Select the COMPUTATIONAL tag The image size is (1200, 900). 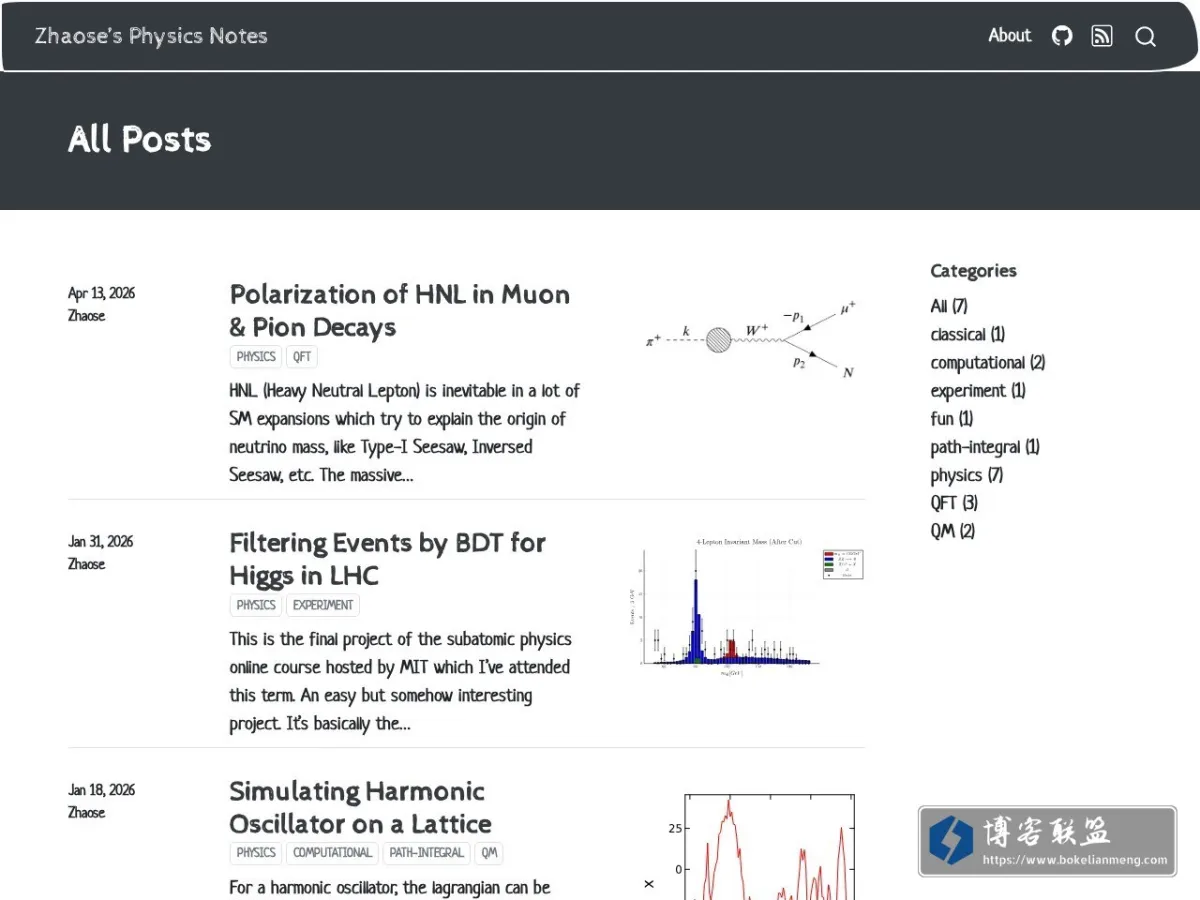[x=333, y=853]
